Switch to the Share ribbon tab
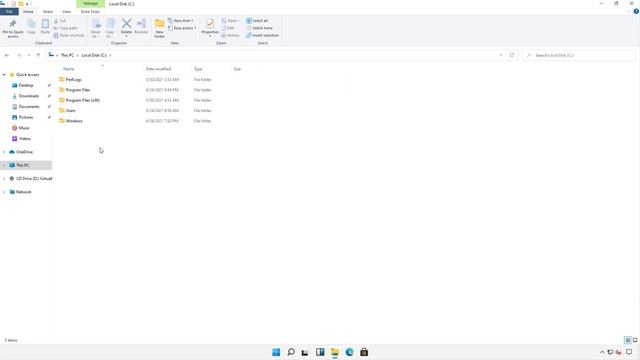Viewport: 640px width, 360px height. click(x=48, y=11)
